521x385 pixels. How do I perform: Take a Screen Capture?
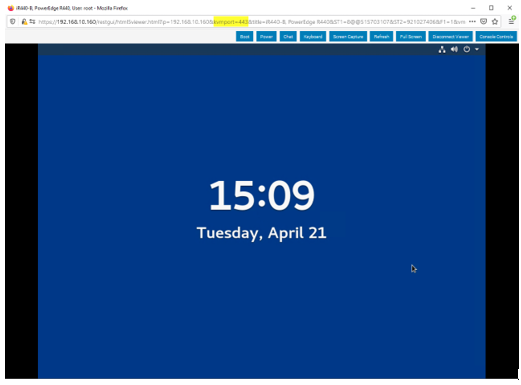click(348, 36)
